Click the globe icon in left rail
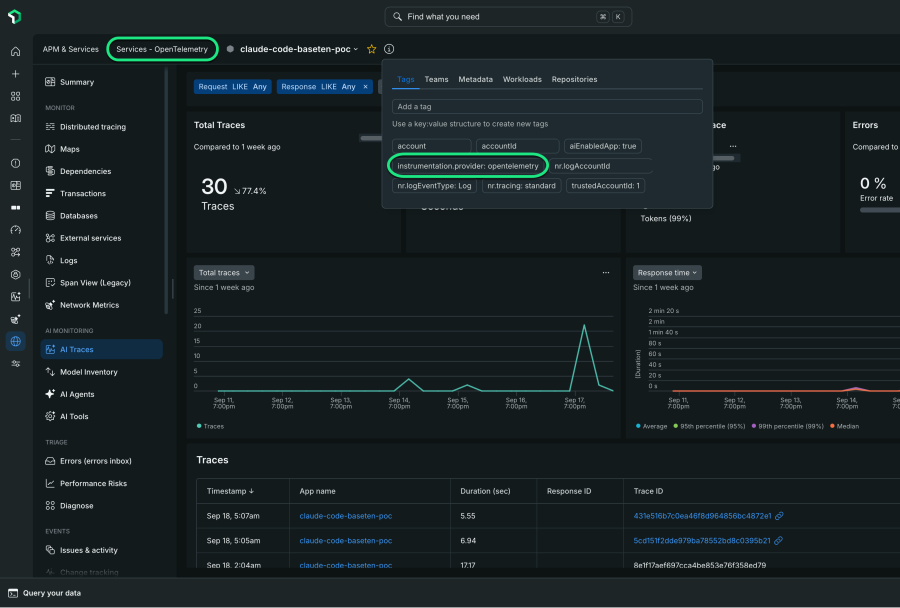 [x=15, y=341]
